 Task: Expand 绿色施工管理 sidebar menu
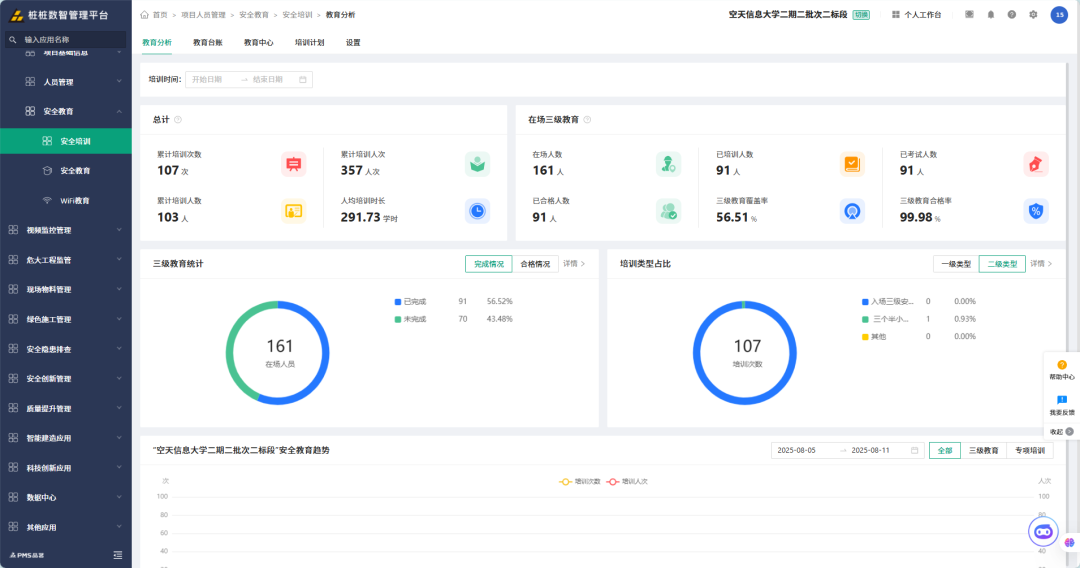click(66, 319)
